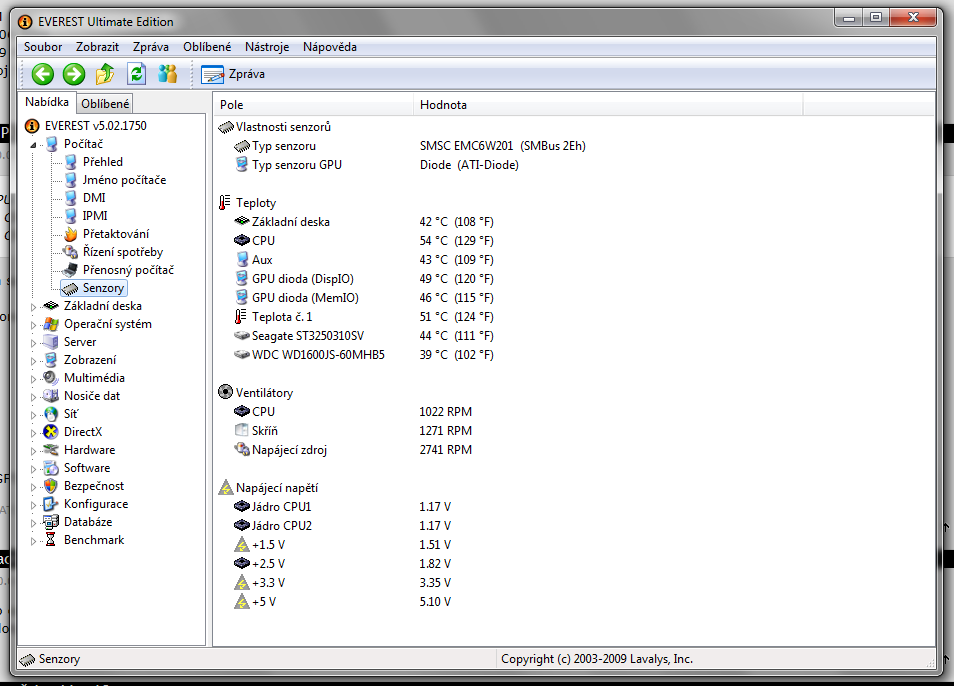Click the Řízení spotřeby icon in the tree
This screenshot has height=686, width=954.
click(71, 252)
